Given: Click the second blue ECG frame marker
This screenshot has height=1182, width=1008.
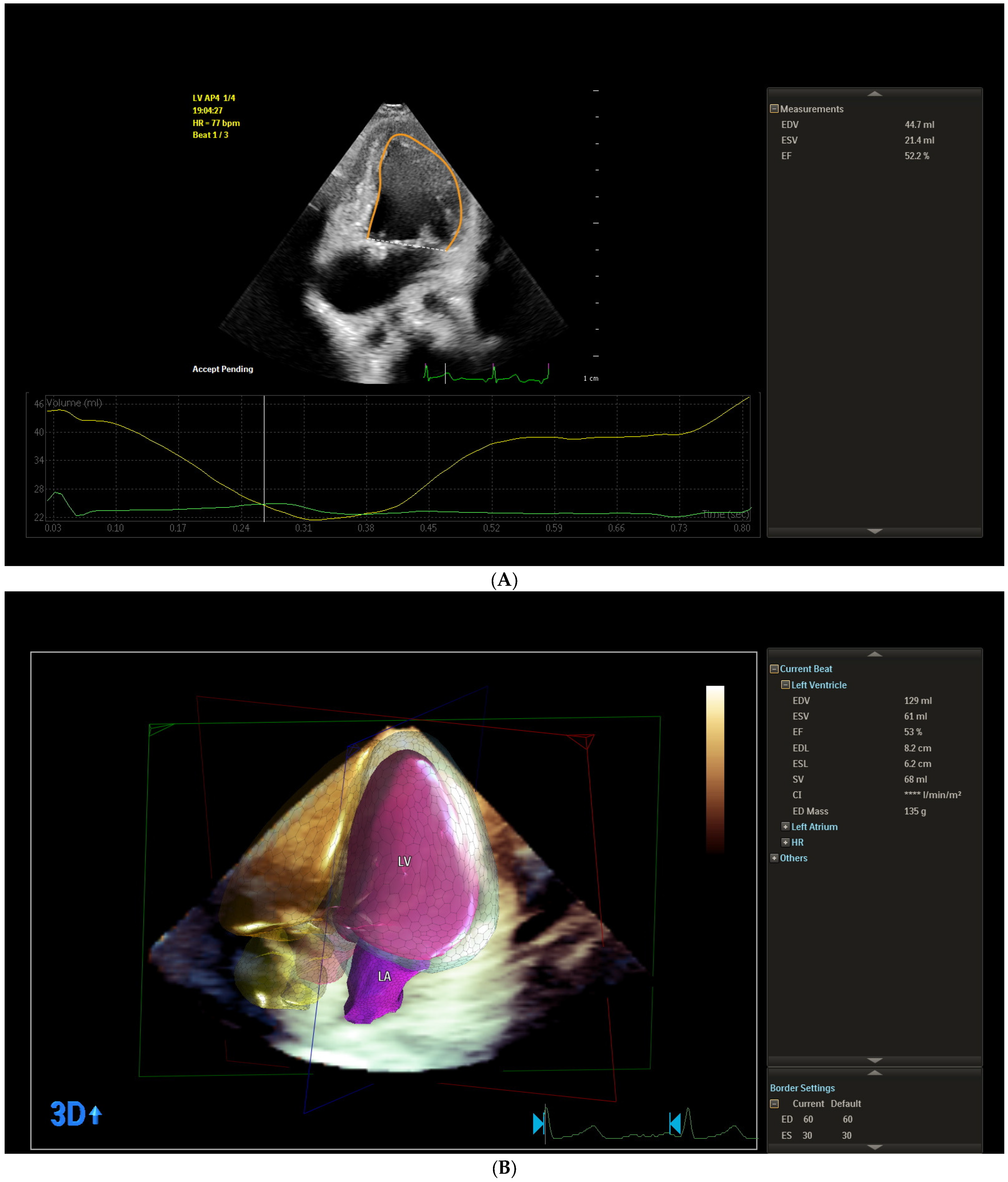Looking at the screenshot, I should coord(675,1123).
